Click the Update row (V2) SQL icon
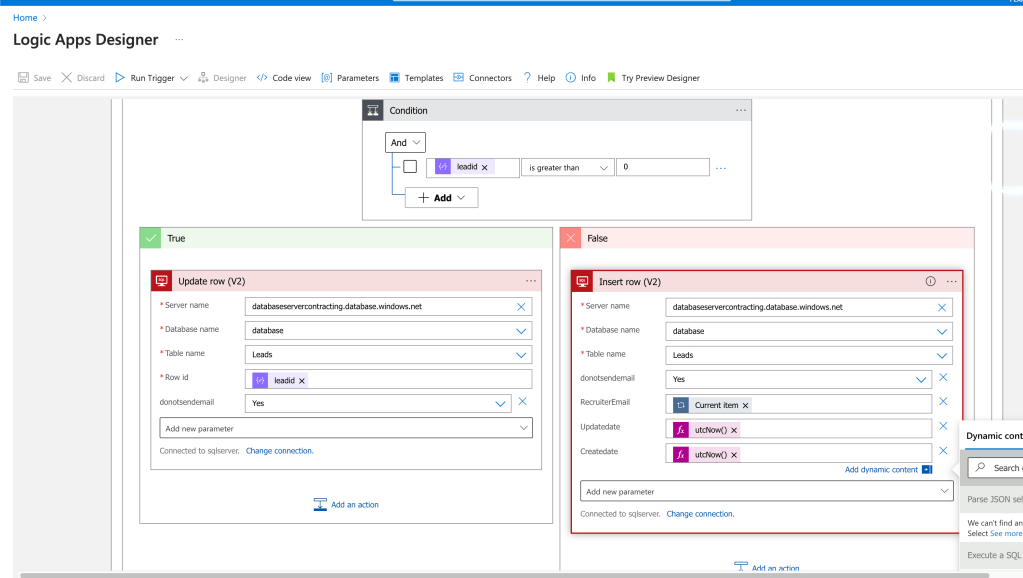The width and height of the screenshot is (1023, 578). coord(162,281)
